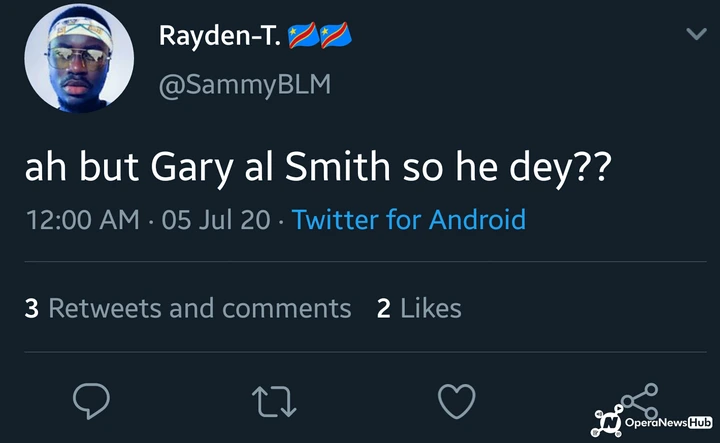Click the second flag emoji after the name
The height and width of the screenshot is (443, 720).
tap(336, 36)
